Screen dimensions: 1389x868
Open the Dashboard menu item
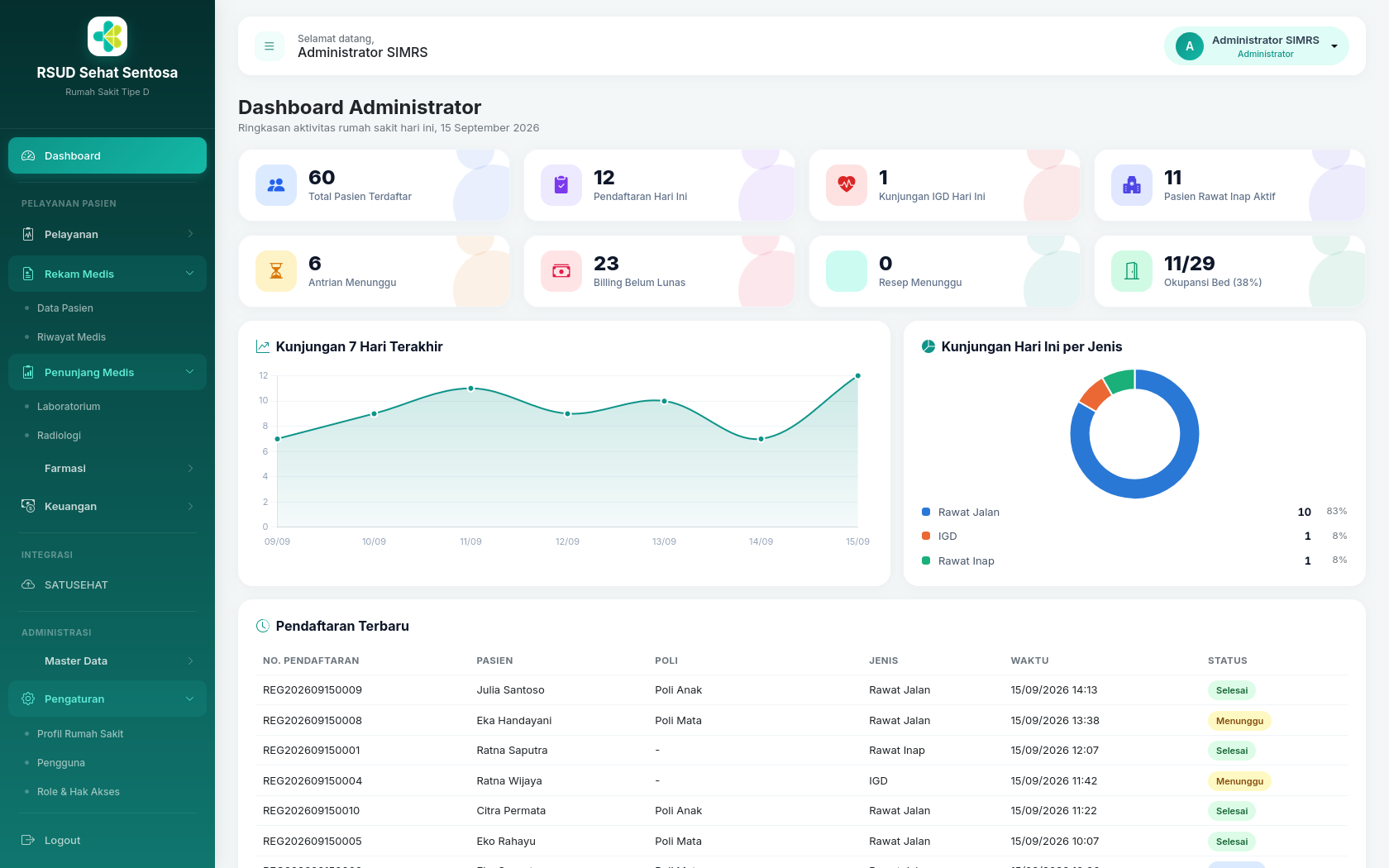(107, 155)
